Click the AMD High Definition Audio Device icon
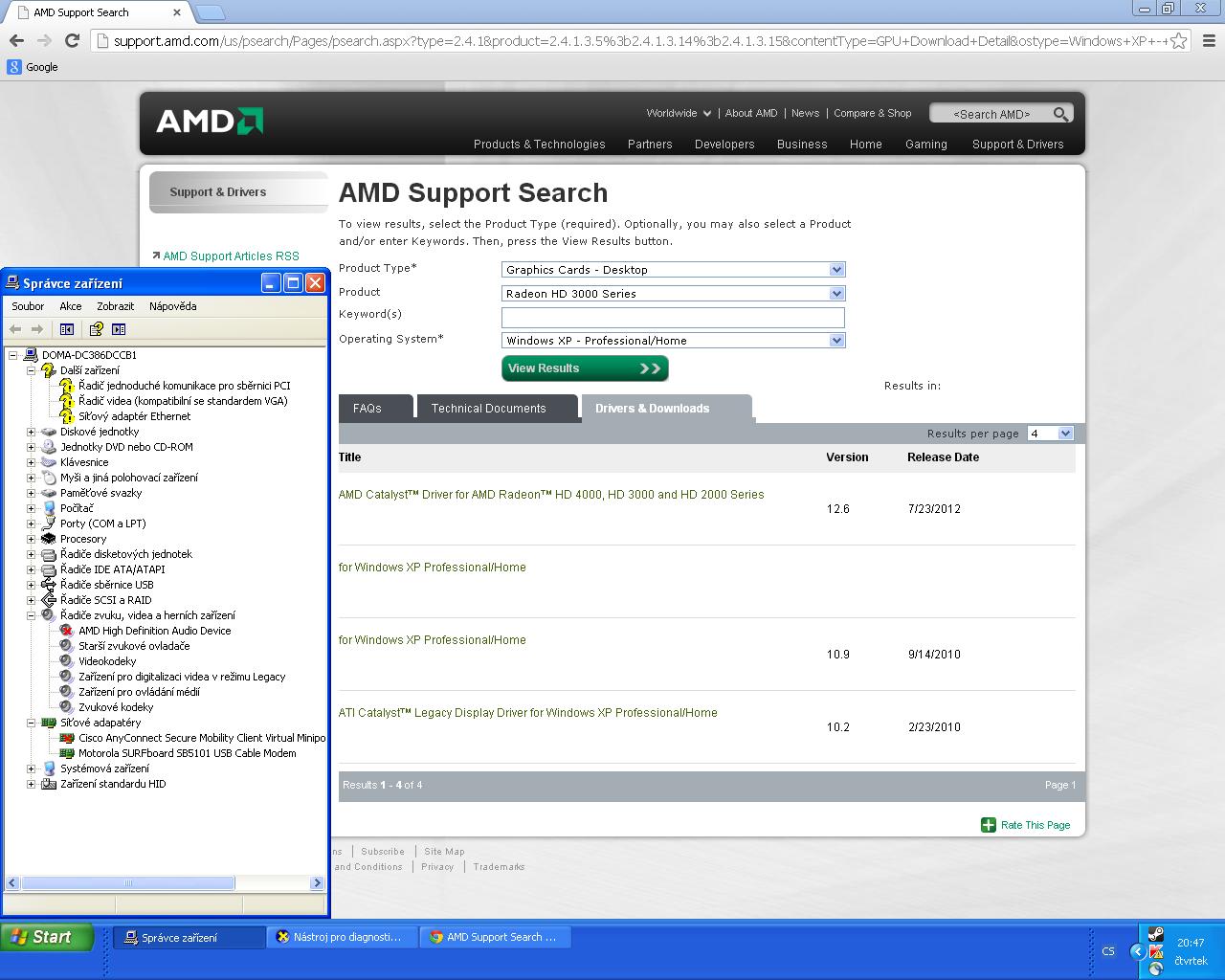 pyautogui.click(x=66, y=631)
